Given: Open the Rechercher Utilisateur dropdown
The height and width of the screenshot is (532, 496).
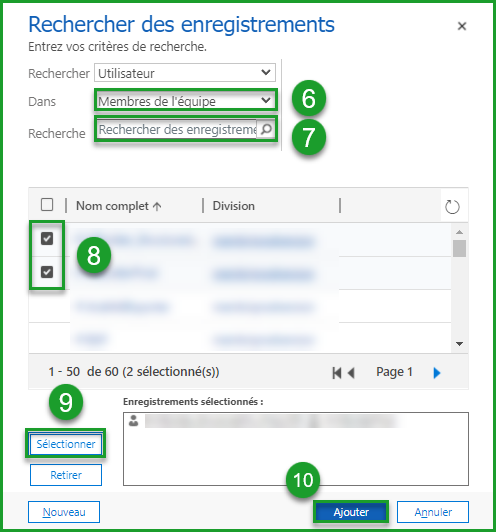Looking at the screenshot, I should point(185,73).
